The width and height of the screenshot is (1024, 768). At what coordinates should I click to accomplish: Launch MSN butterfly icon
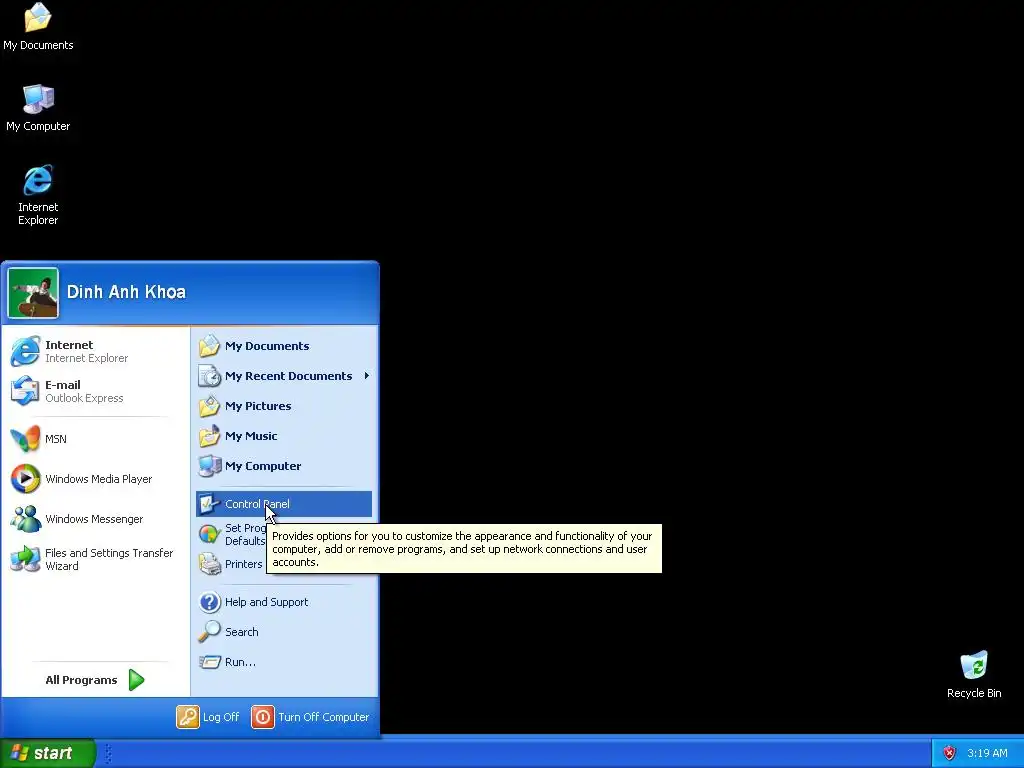[25, 439]
